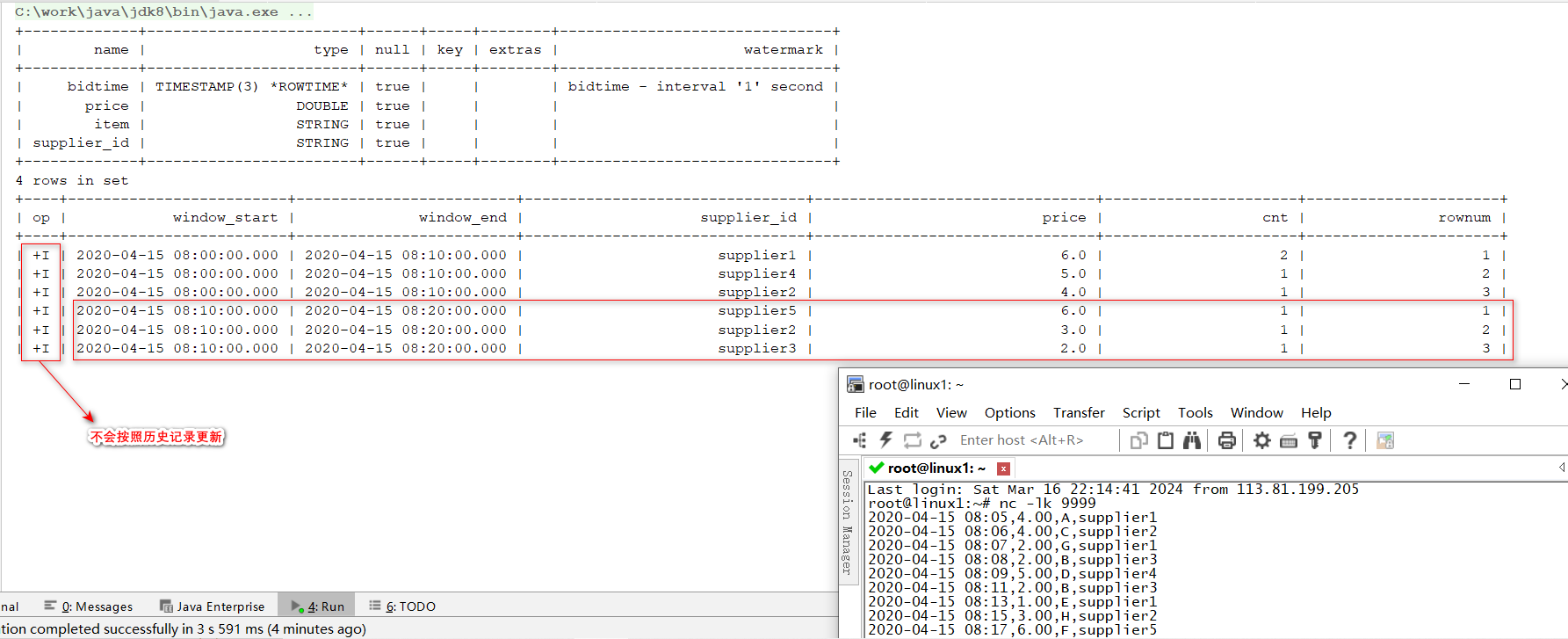Select the root@linux1 session tab
Viewport: 1568px width, 639px height.
936,468
